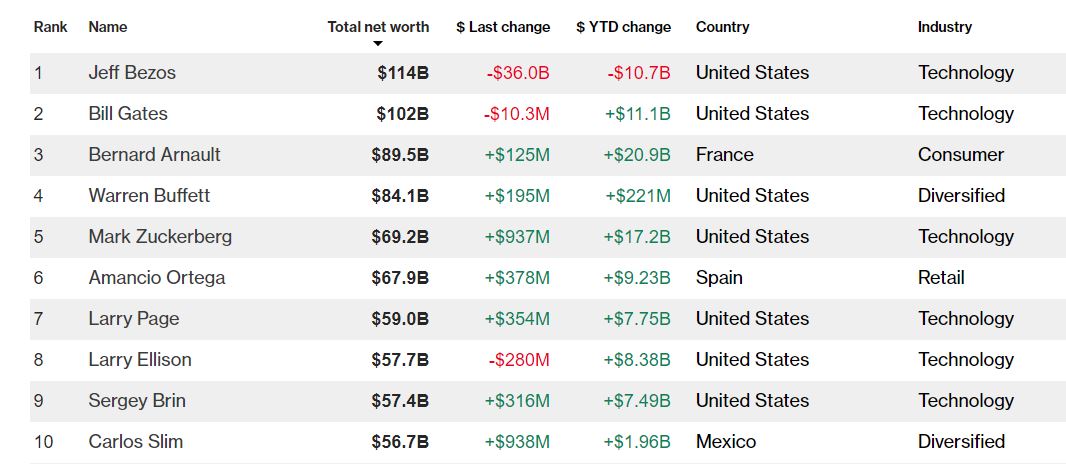Click Carlos Slim's Mexico country cell
Image resolution: width=1066 pixels, height=464 pixels.
pyautogui.click(x=726, y=442)
